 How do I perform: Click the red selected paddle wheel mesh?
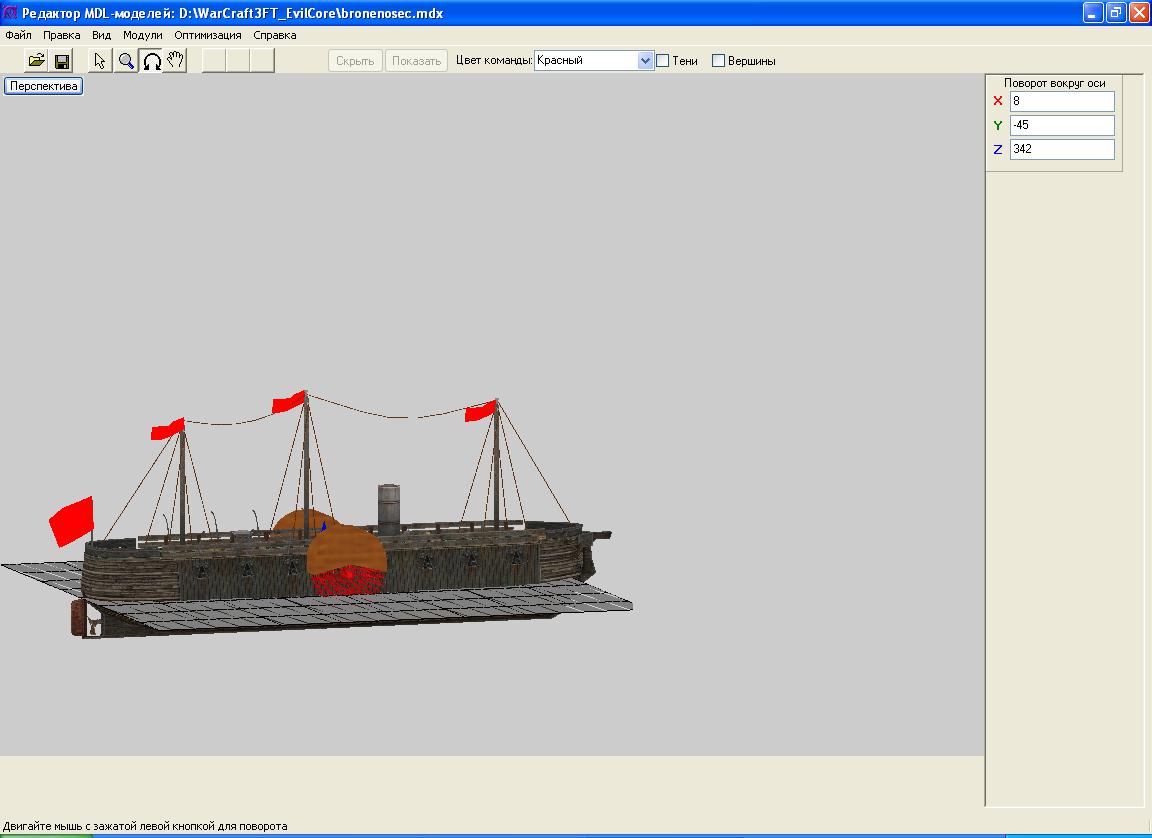point(348,580)
